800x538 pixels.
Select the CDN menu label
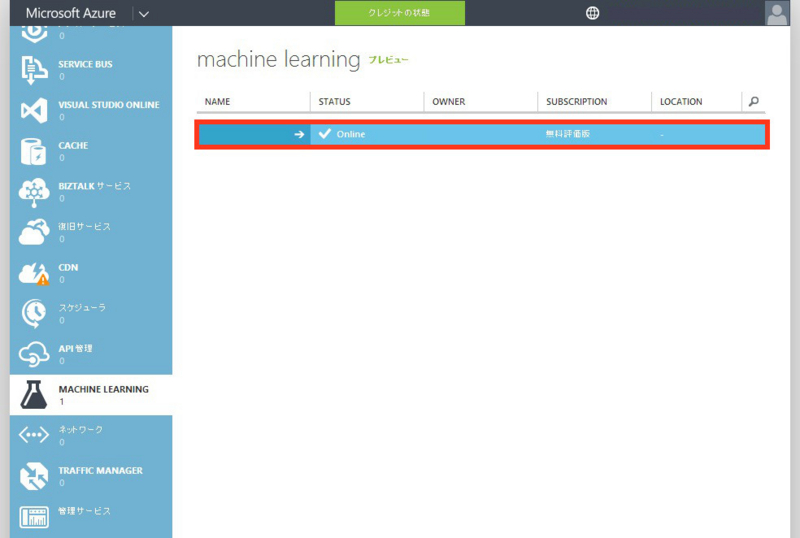tap(68, 267)
